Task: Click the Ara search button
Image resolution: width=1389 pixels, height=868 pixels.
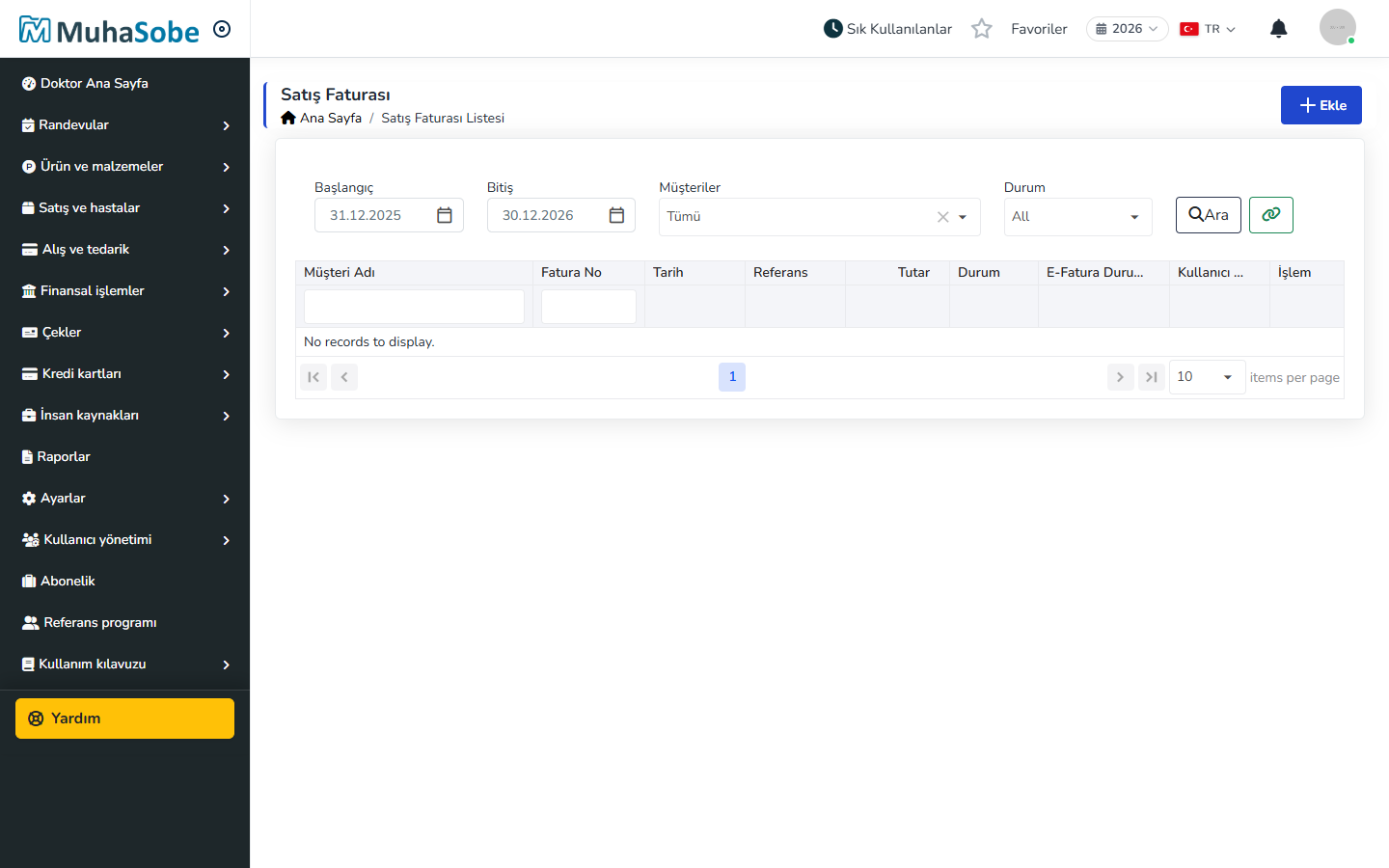Action: [x=1209, y=214]
